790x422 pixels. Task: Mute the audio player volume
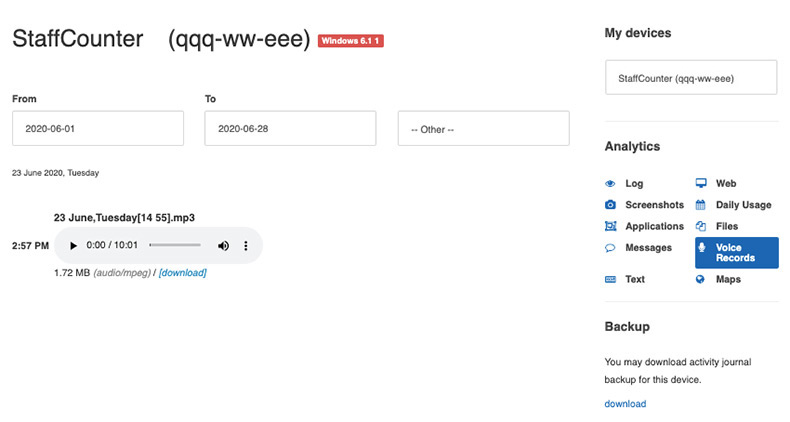(223, 246)
